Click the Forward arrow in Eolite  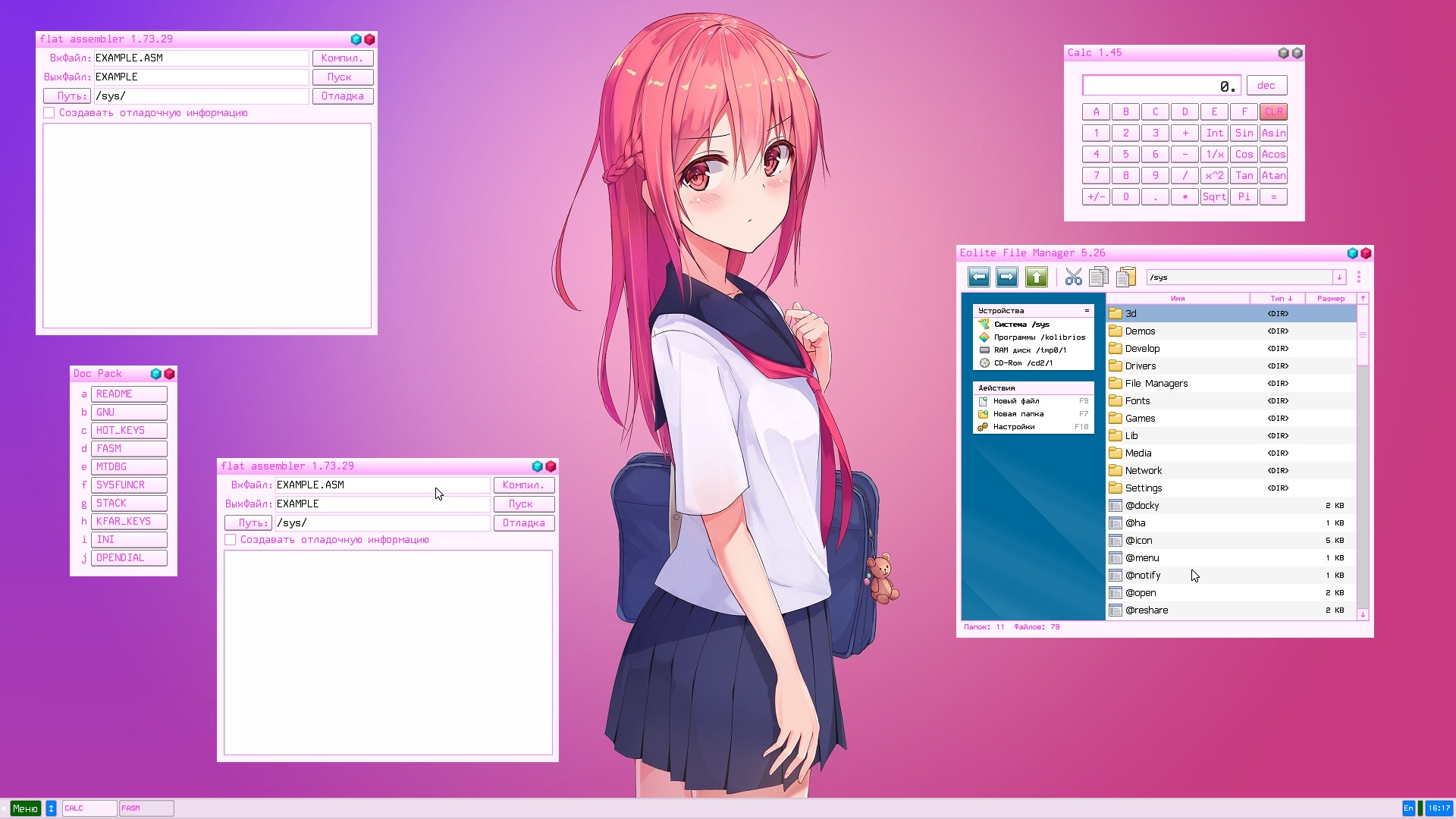pos(1006,277)
